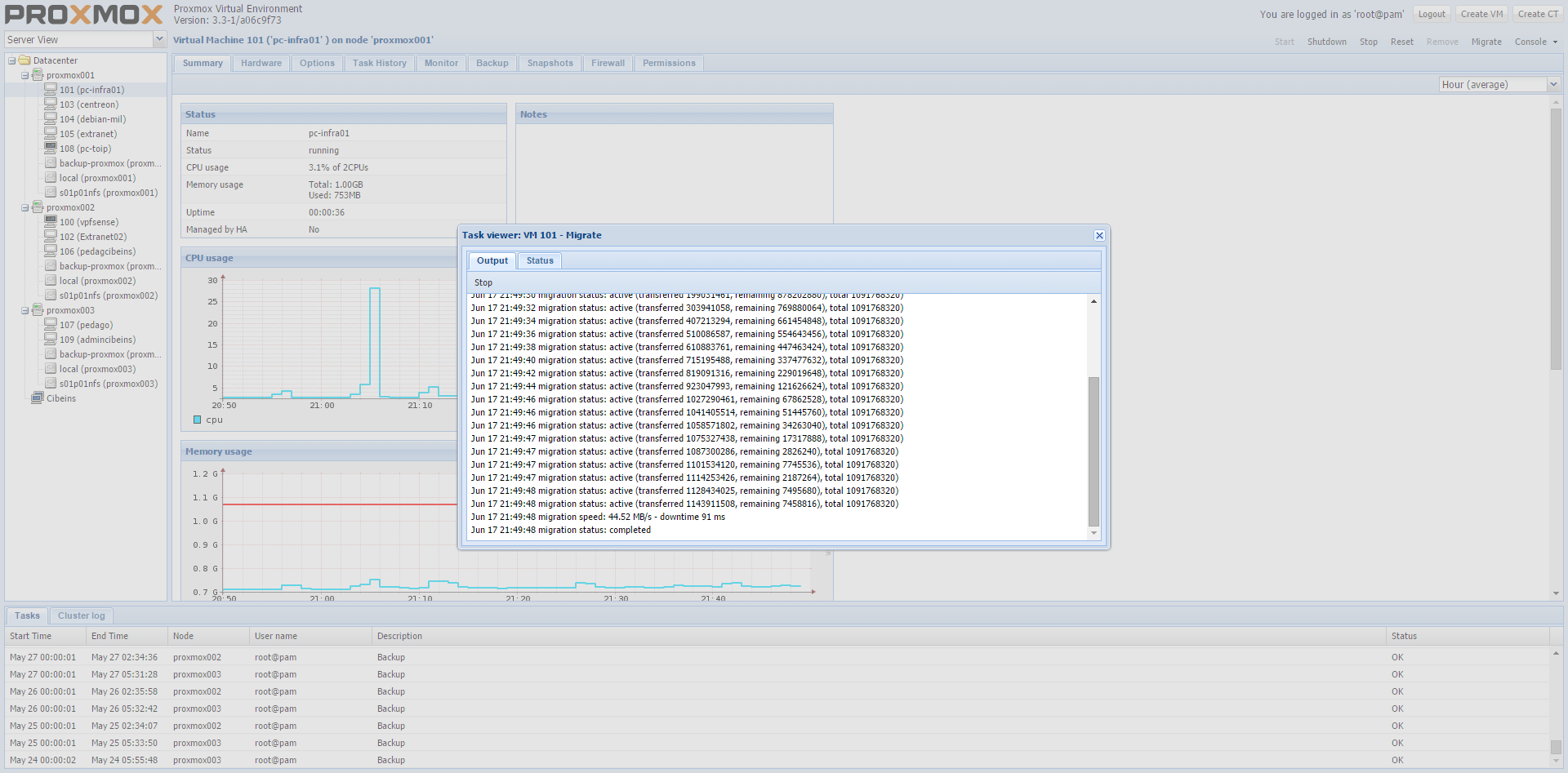The width and height of the screenshot is (1568, 773).
Task: Click the Shutdown button
Action: tap(1326, 42)
